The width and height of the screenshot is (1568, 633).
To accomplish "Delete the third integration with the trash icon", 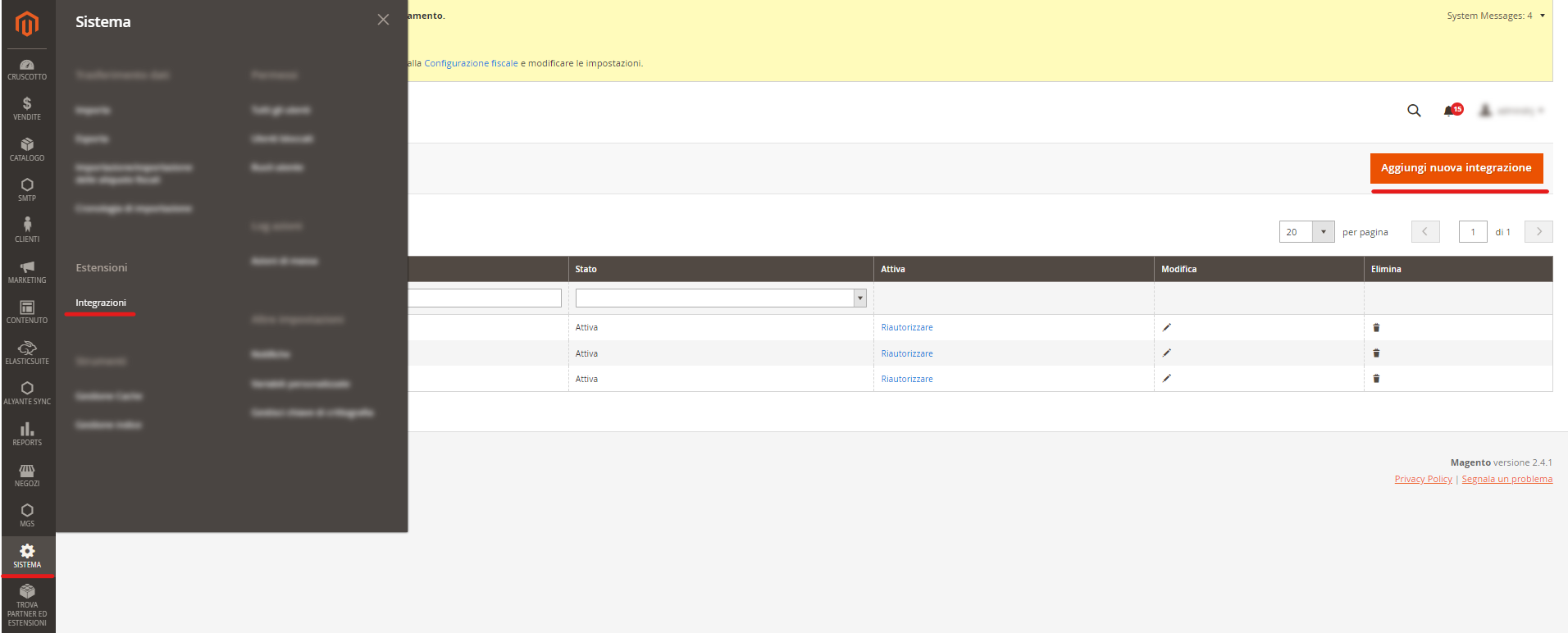I will click(x=1376, y=378).
